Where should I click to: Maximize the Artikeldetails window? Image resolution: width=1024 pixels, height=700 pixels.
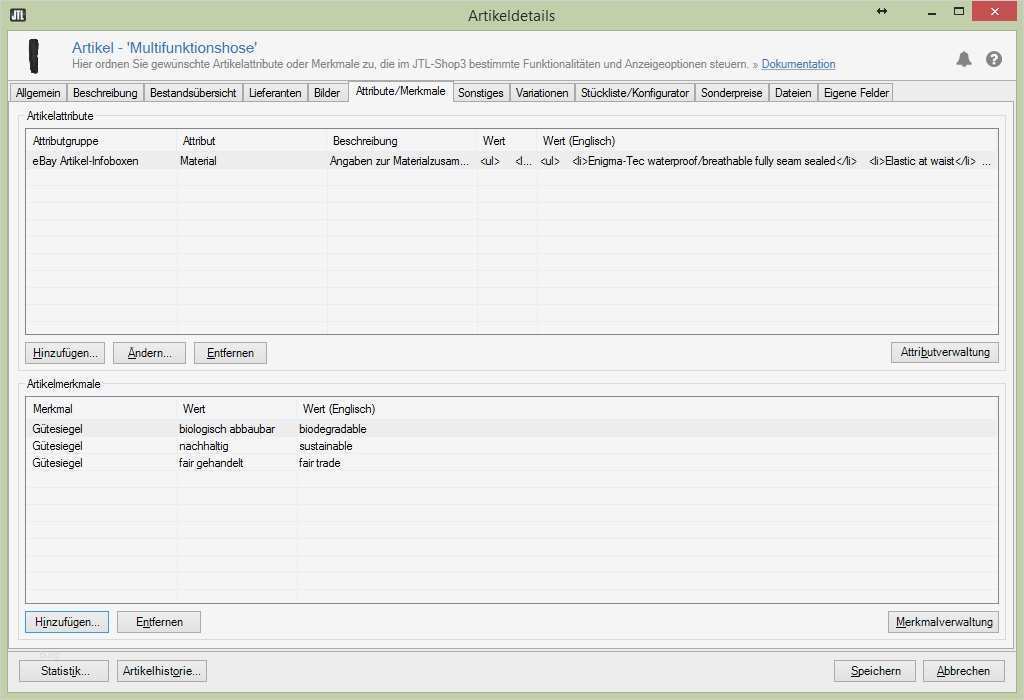[x=959, y=11]
